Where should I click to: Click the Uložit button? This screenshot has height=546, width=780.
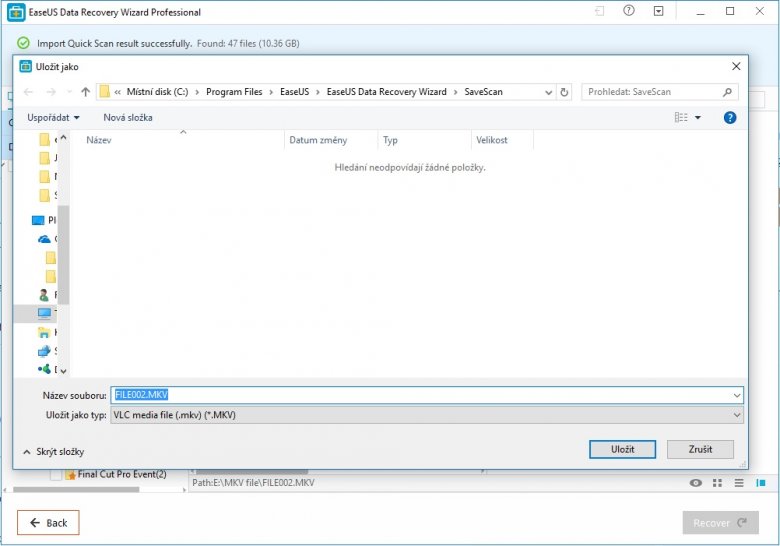(x=622, y=450)
